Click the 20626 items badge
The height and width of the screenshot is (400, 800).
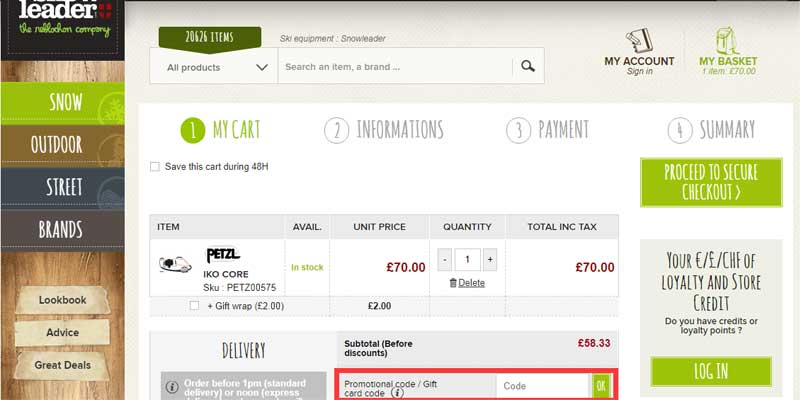210,38
